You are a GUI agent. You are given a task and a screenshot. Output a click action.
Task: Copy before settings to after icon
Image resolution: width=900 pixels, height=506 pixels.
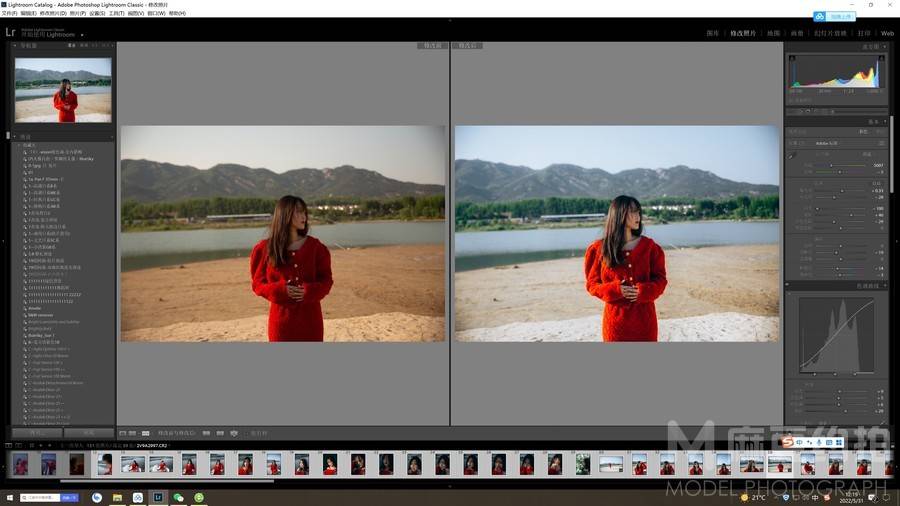[206, 433]
